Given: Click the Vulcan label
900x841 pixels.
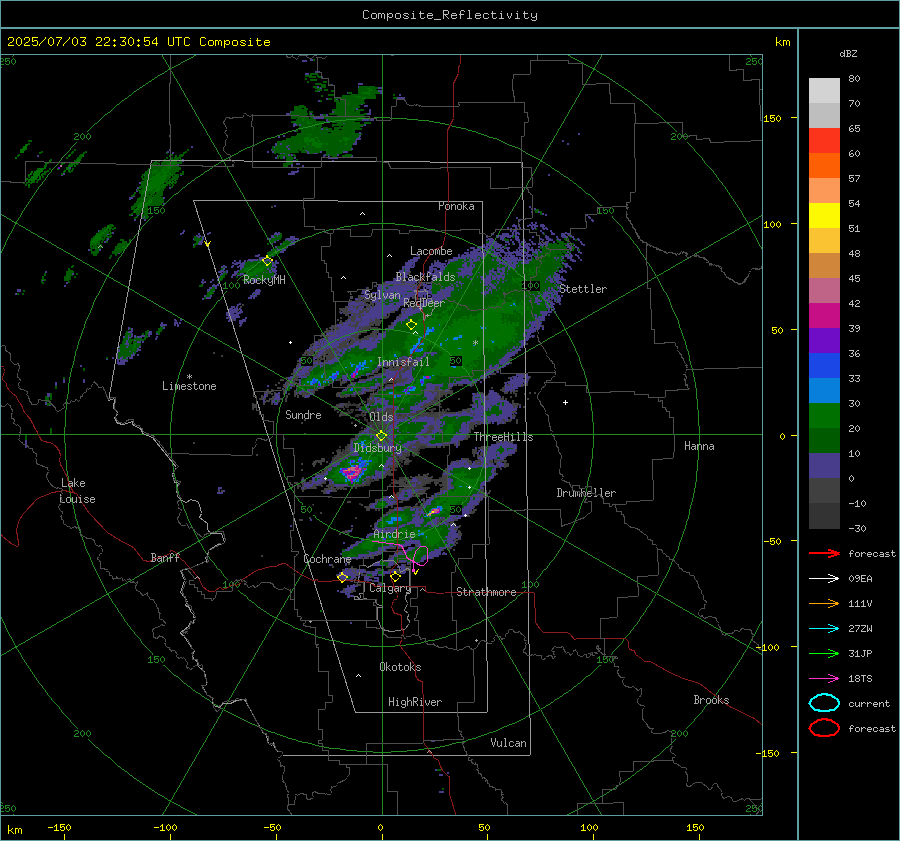Looking at the screenshot, I should pyautogui.click(x=508, y=743).
